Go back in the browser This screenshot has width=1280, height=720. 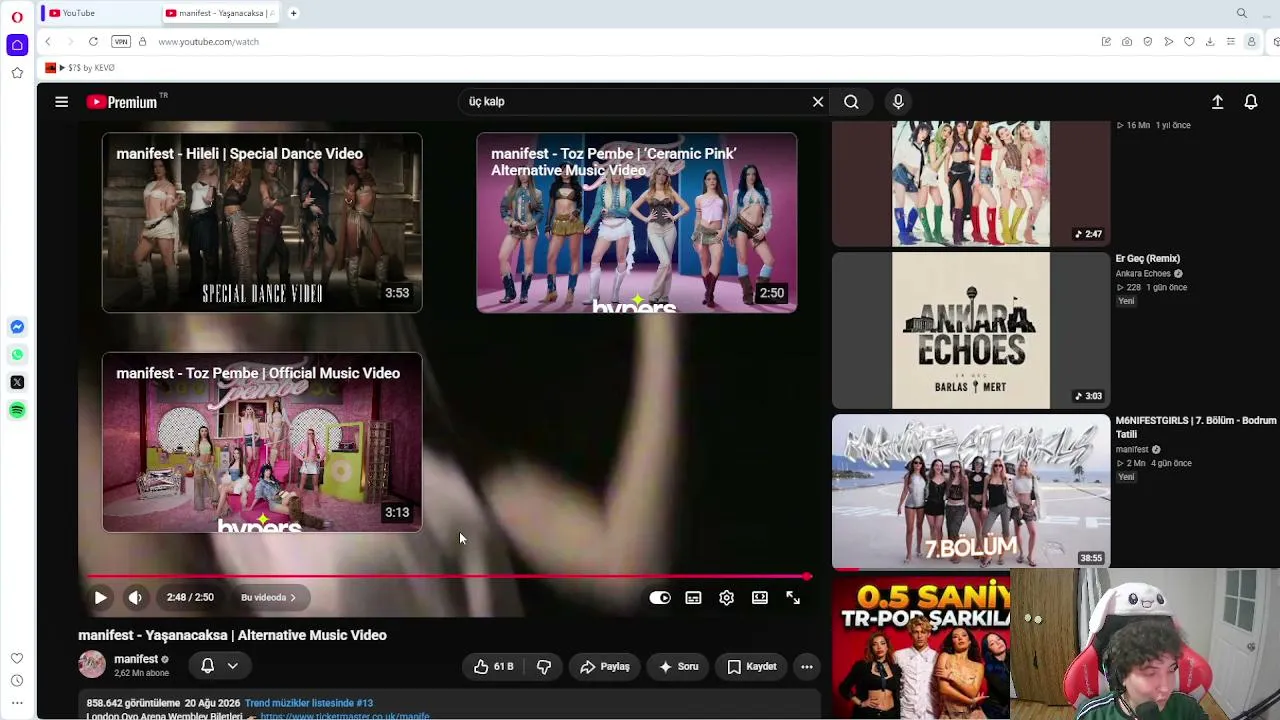pos(47,42)
